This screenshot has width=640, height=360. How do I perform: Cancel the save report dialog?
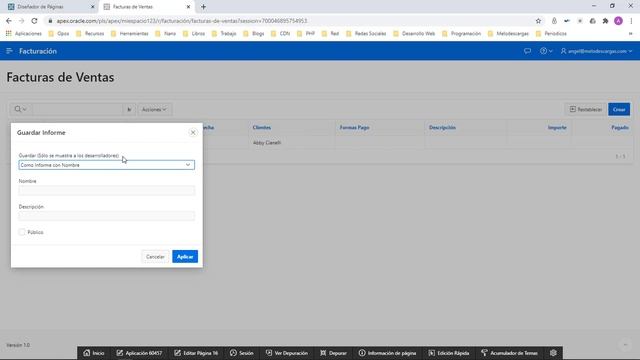click(155, 257)
